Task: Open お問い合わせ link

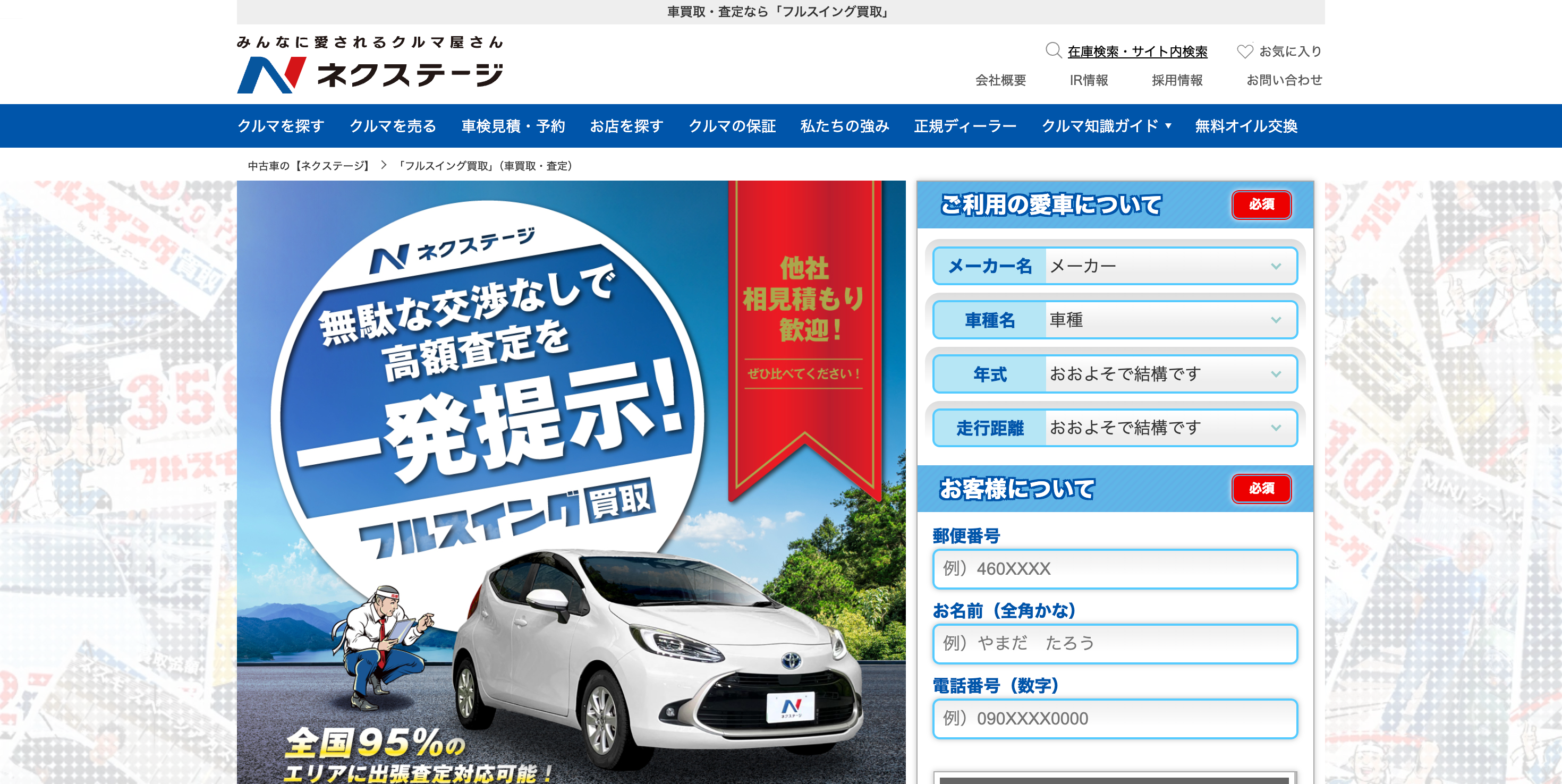Action: [x=1284, y=80]
